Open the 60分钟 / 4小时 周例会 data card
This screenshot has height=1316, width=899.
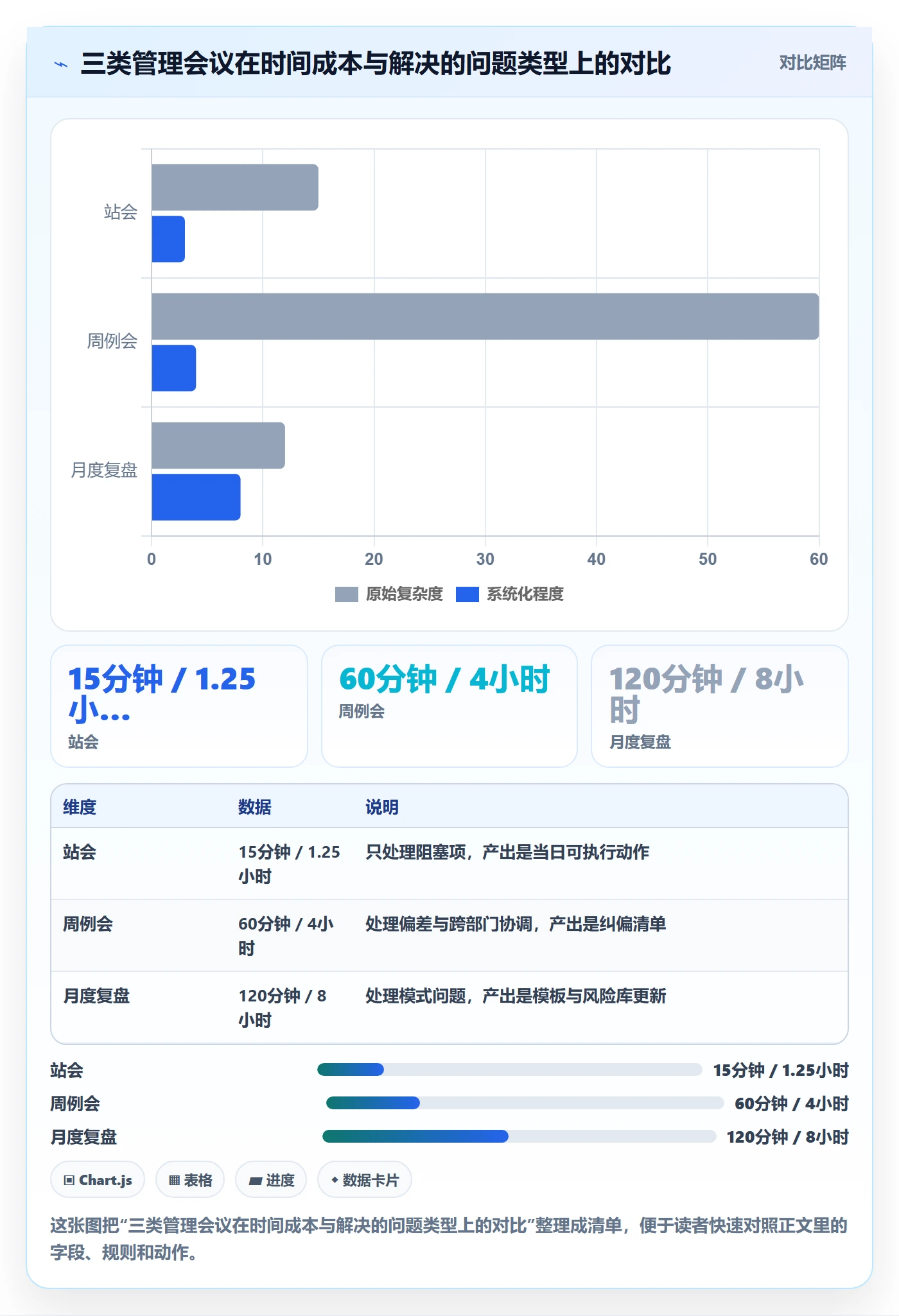pyautogui.click(x=449, y=706)
